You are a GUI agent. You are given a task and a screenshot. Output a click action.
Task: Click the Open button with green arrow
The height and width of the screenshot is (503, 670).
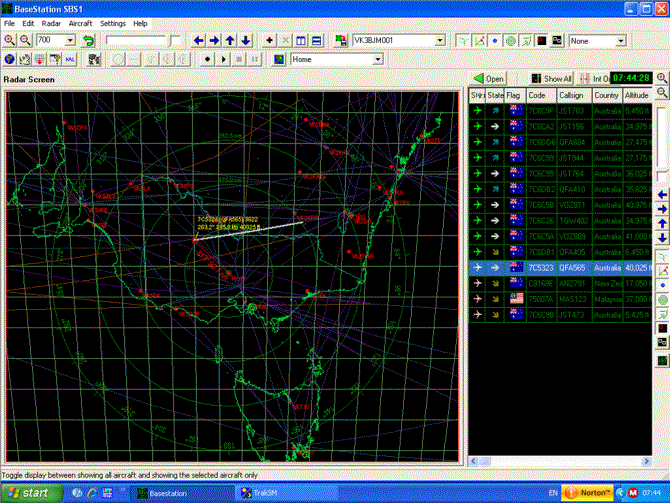point(489,79)
